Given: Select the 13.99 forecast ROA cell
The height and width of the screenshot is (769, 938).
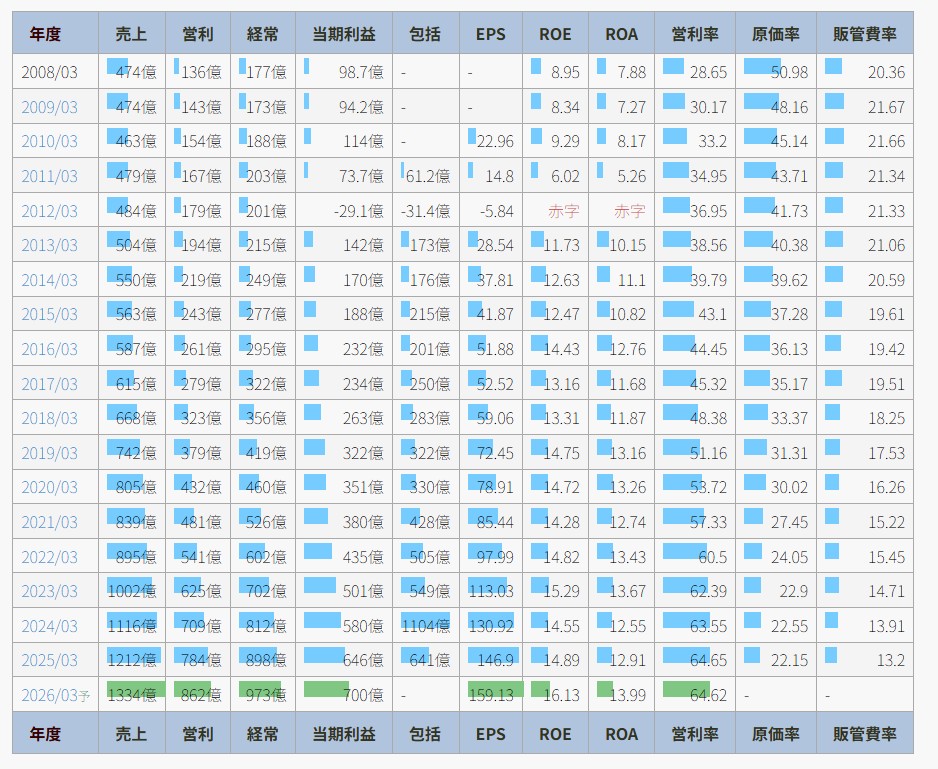Looking at the screenshot, I should coord(622,695).
